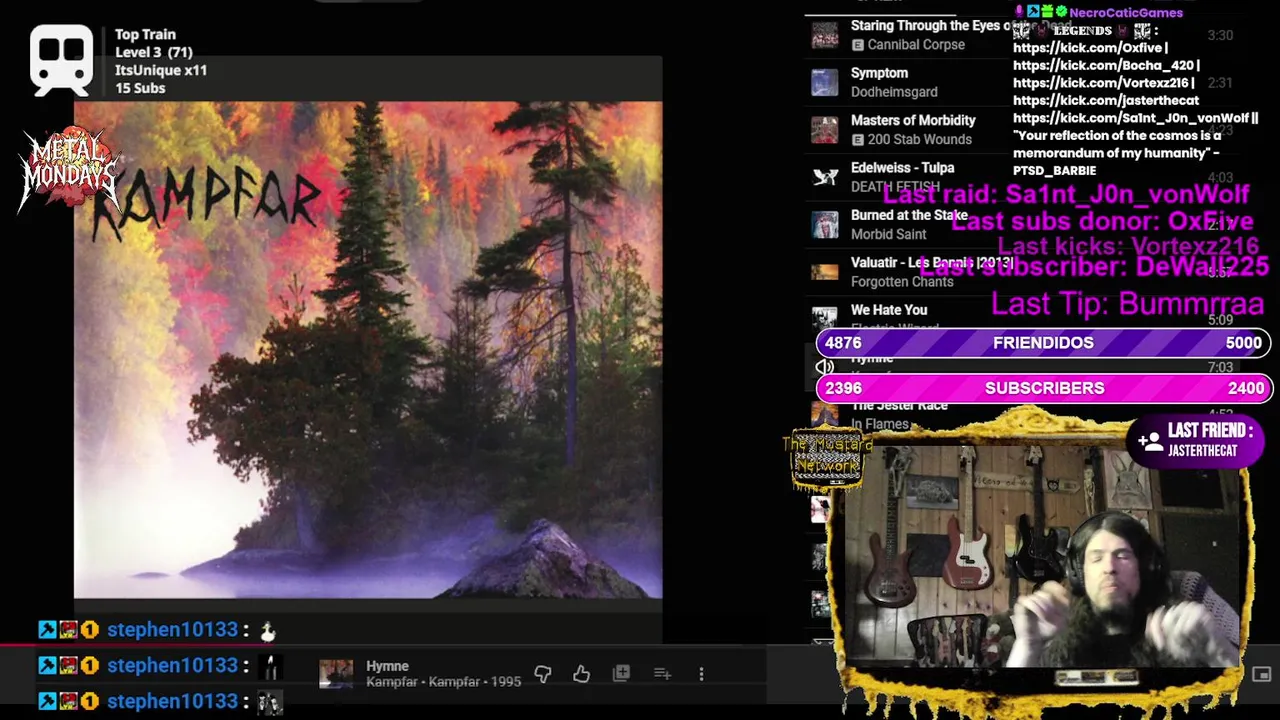Open Forgotten Chants artist name
Screen dimensions: 1280x720
click(902, 282)
